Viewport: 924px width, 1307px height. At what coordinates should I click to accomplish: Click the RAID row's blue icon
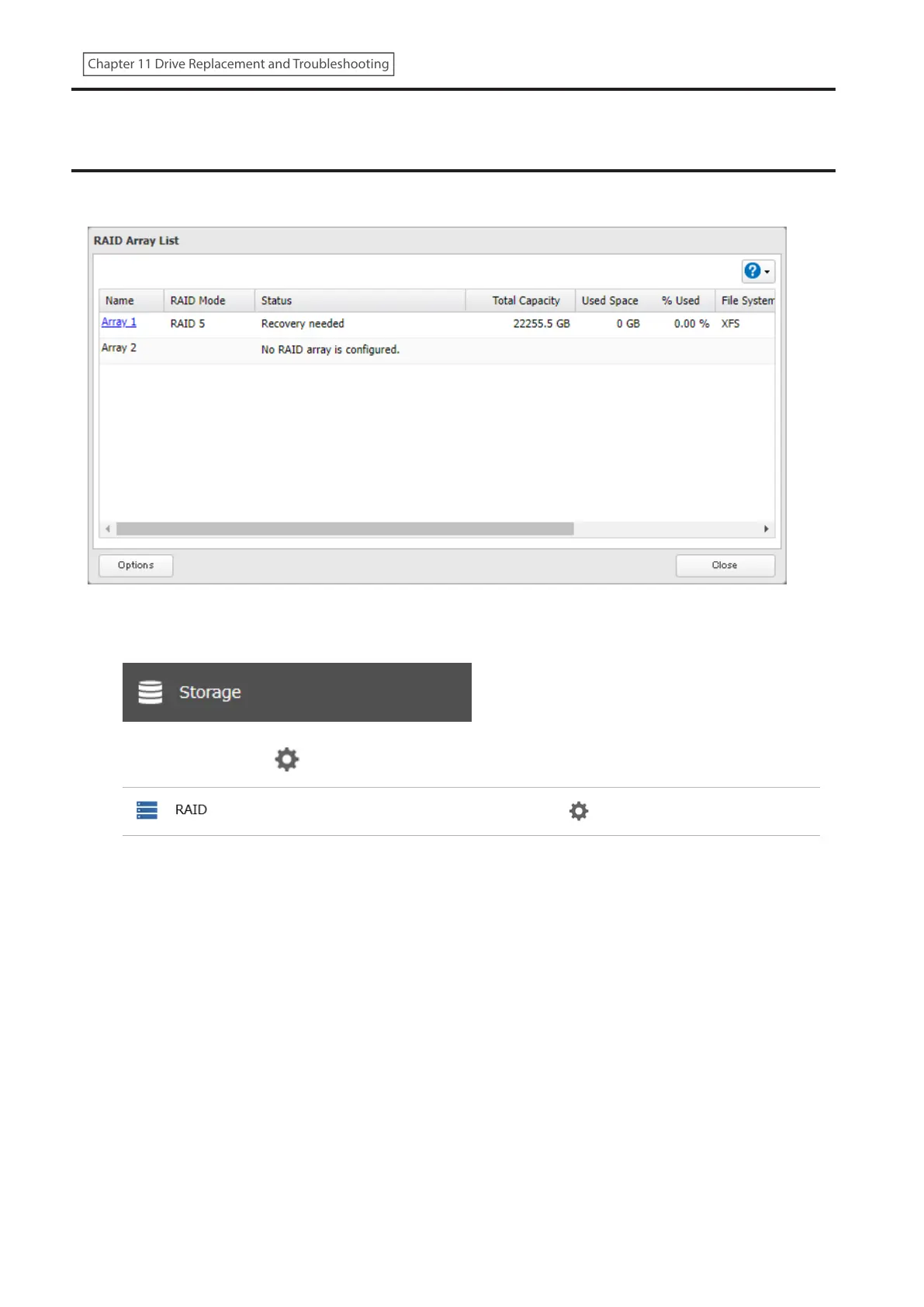pos(147,810)
